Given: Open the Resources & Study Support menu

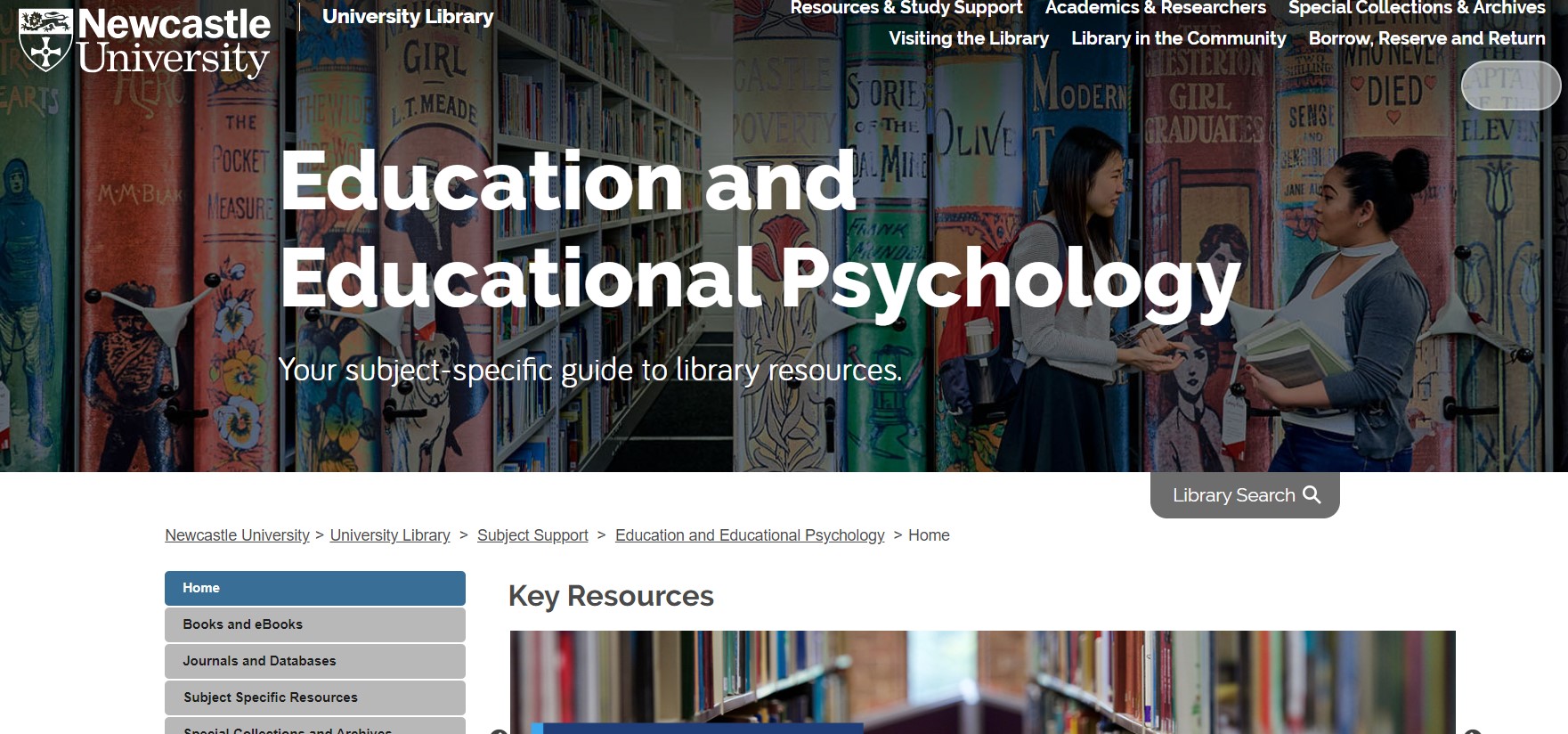Looking at the screenshot, I should [x=906, y=8].
